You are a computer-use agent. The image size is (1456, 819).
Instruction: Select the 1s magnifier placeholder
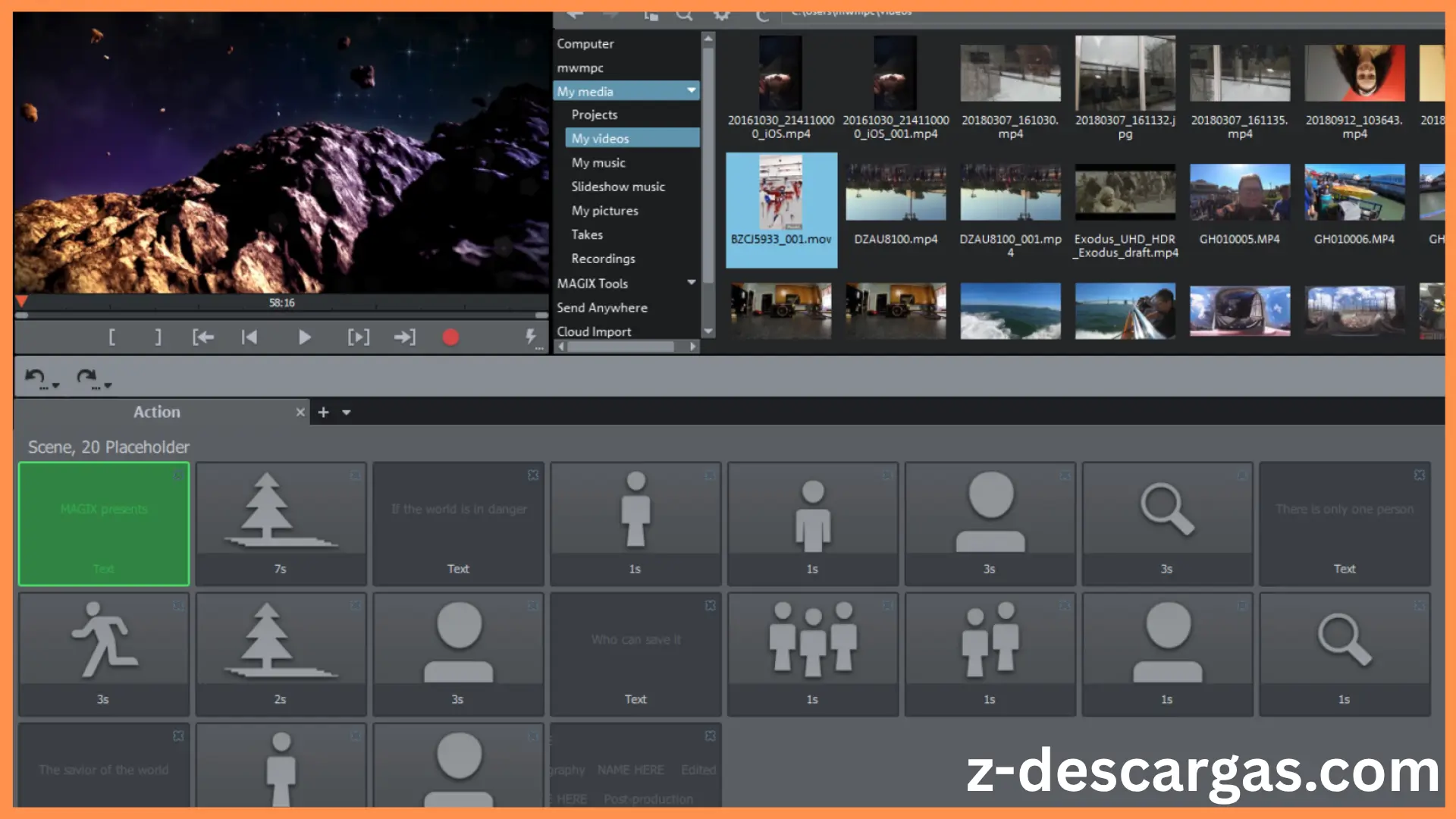[x=1345, y=654]
